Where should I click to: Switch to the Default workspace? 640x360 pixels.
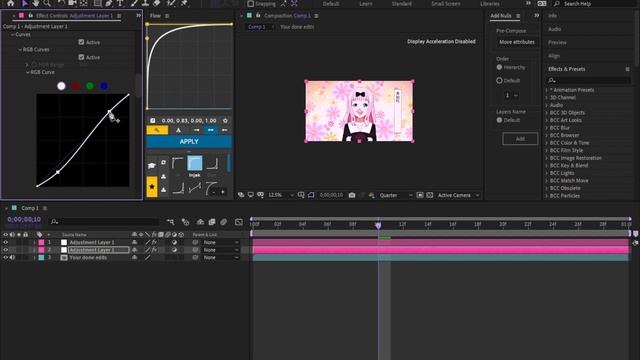[x=331, y=4]
